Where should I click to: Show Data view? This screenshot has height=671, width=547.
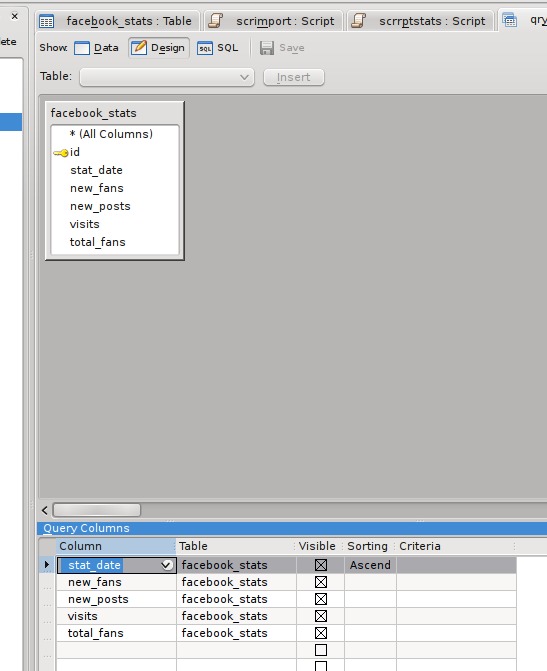point(96,48)
